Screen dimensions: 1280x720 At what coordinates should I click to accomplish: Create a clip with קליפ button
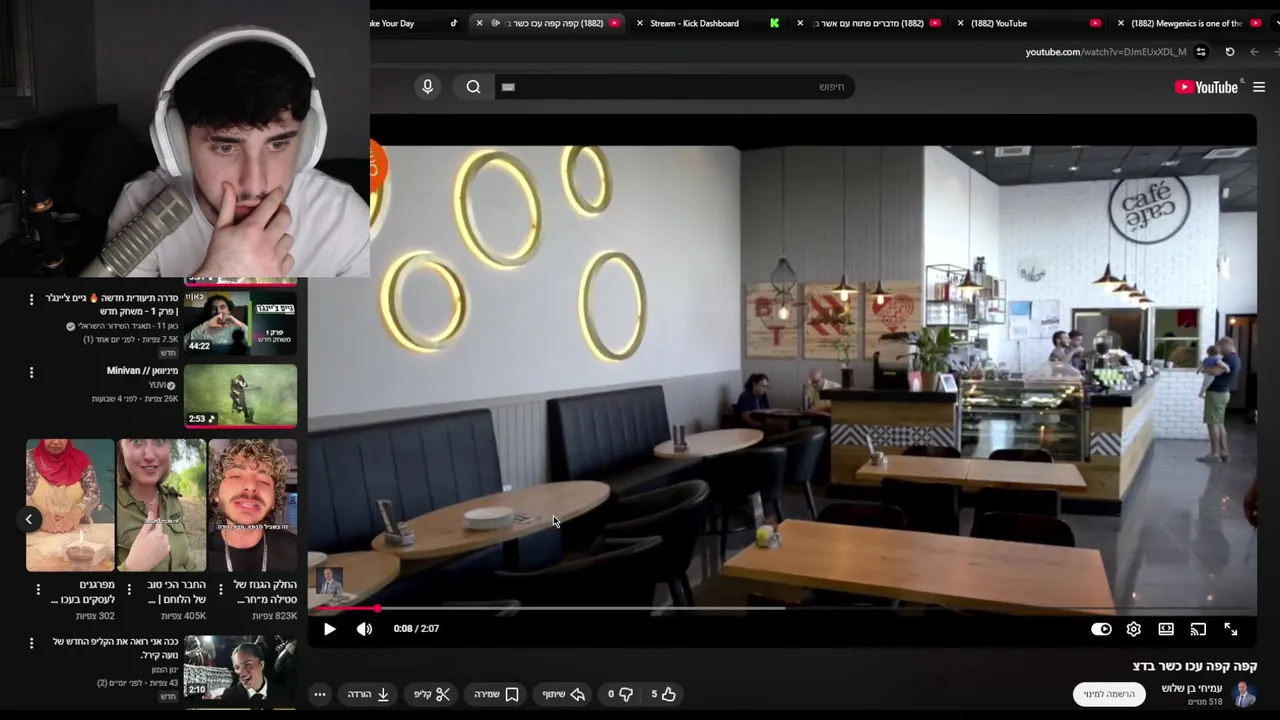click(x=432, y=694)
